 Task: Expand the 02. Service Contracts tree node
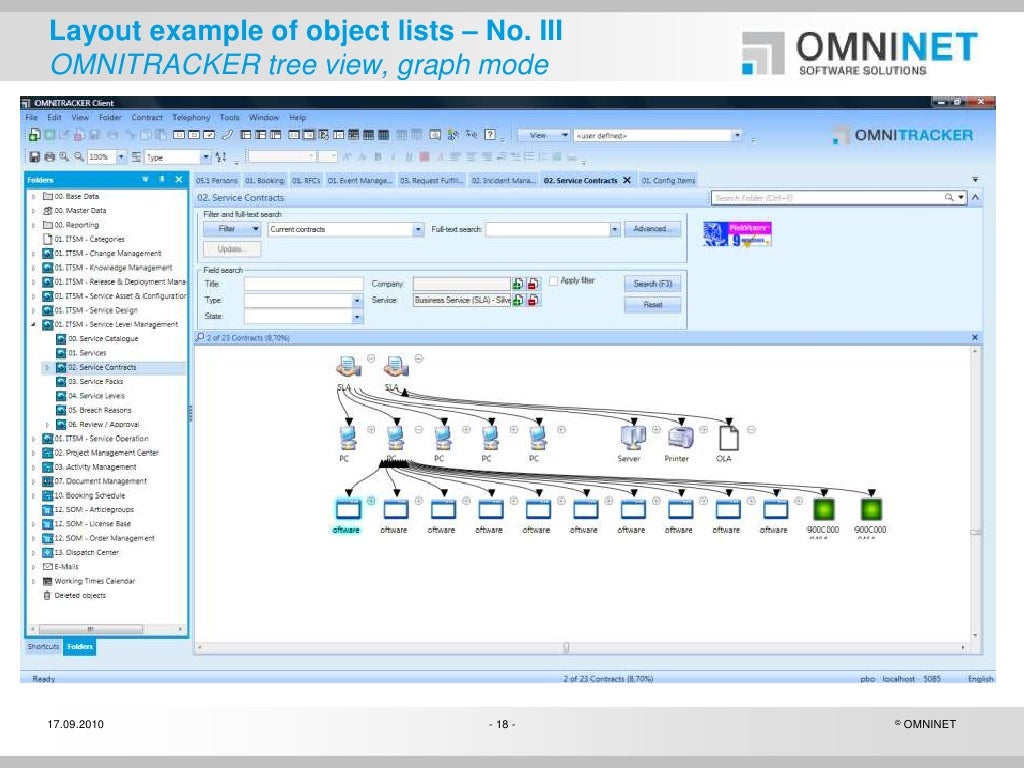click(47, 367)
